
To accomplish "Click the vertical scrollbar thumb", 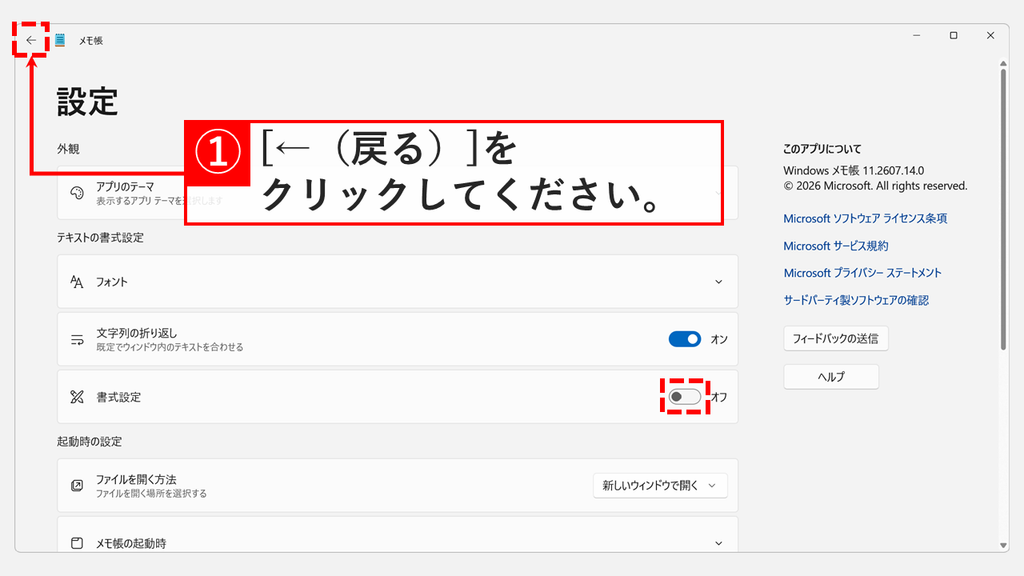I will [x=1003, y=209].
